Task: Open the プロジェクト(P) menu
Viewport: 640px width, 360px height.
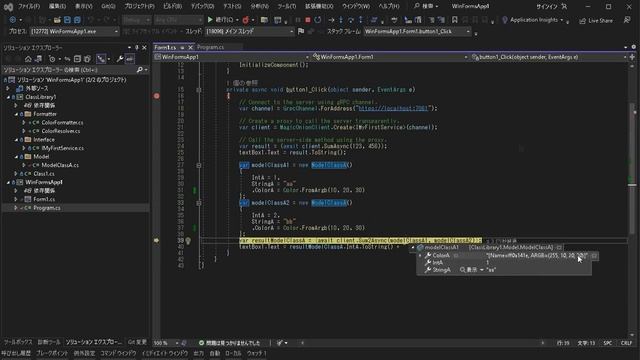Action: point(139,7)
